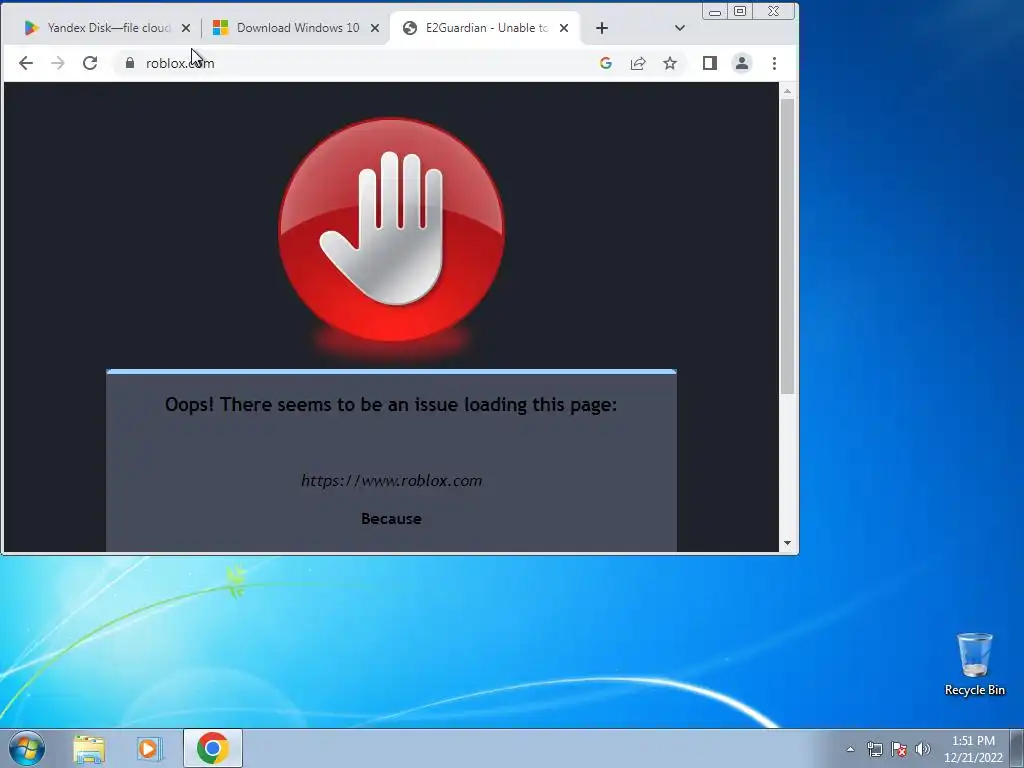
Task: Click the network tray icon
Action: click(874, 749)
